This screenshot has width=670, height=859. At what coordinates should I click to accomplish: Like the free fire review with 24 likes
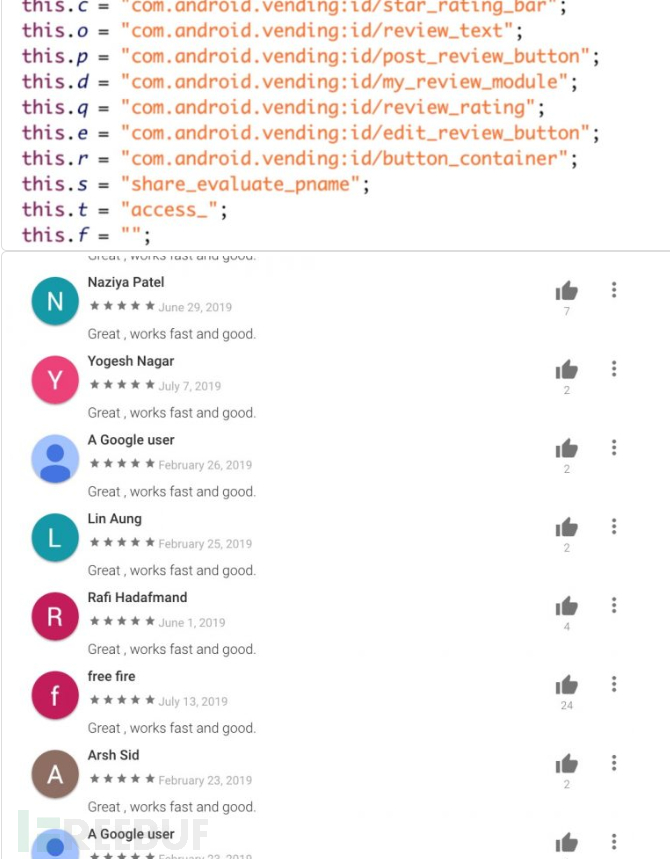[566, 685]
